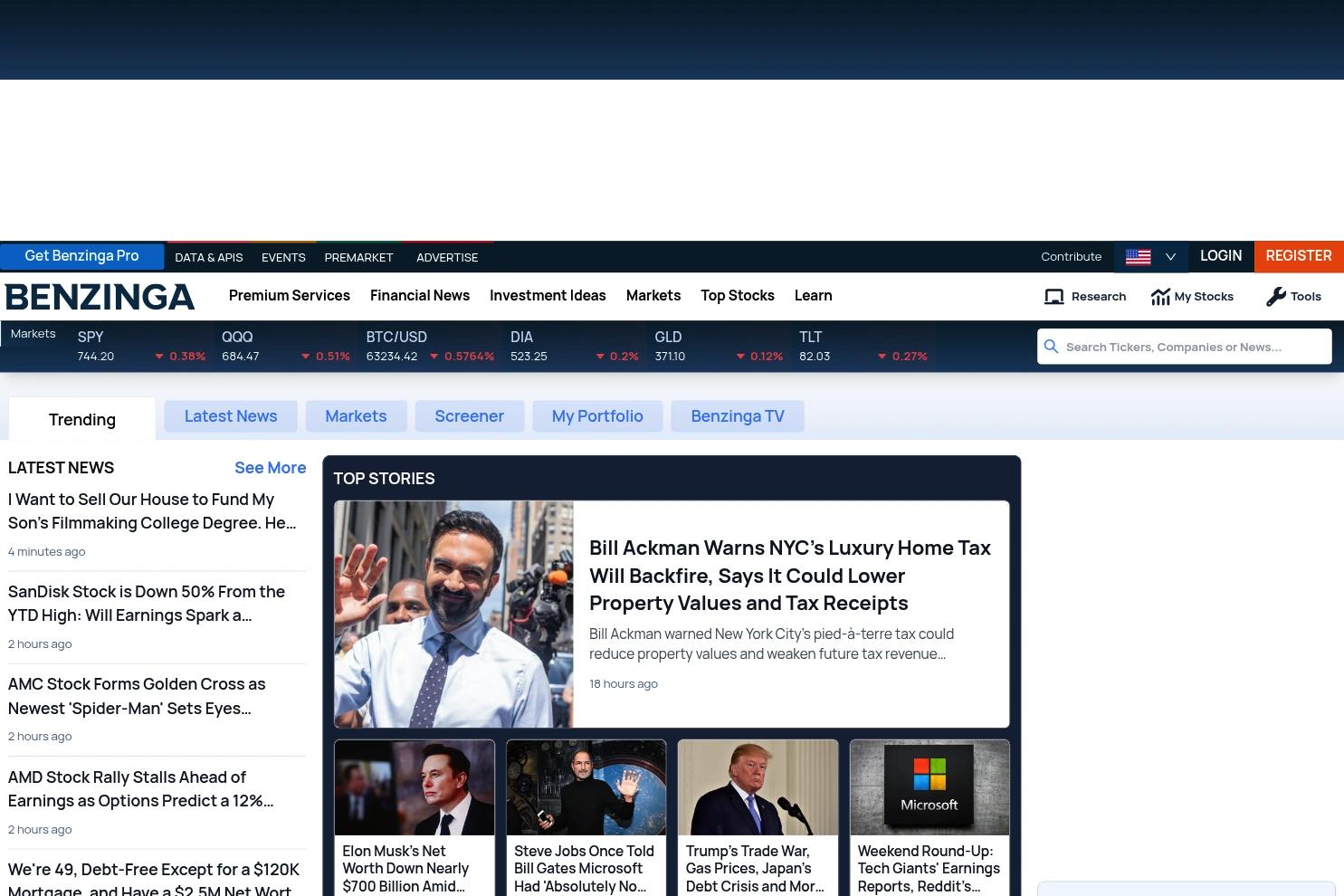Expand the country selector chevron

coord(1170,257)
